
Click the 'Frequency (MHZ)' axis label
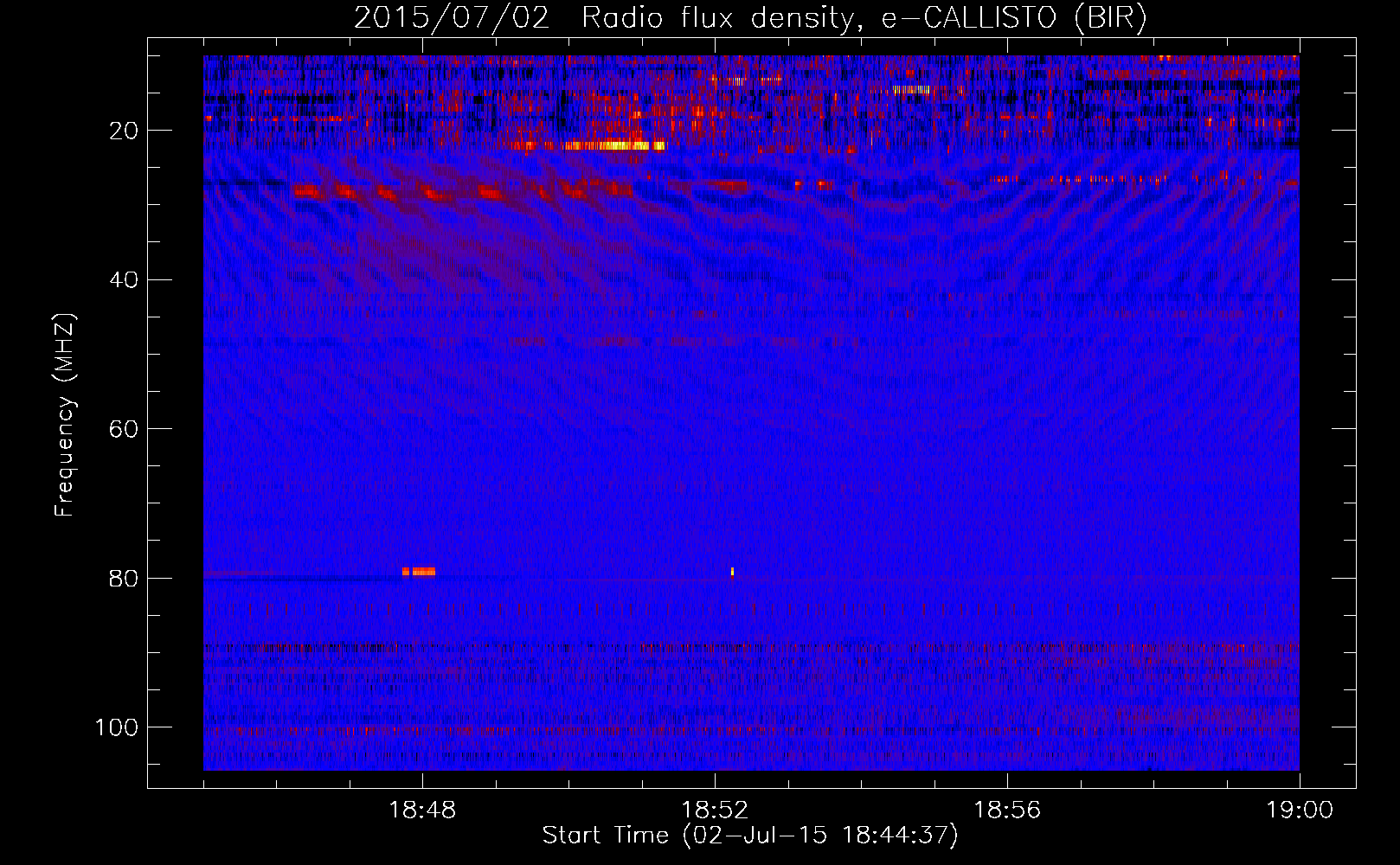point(65,415)
